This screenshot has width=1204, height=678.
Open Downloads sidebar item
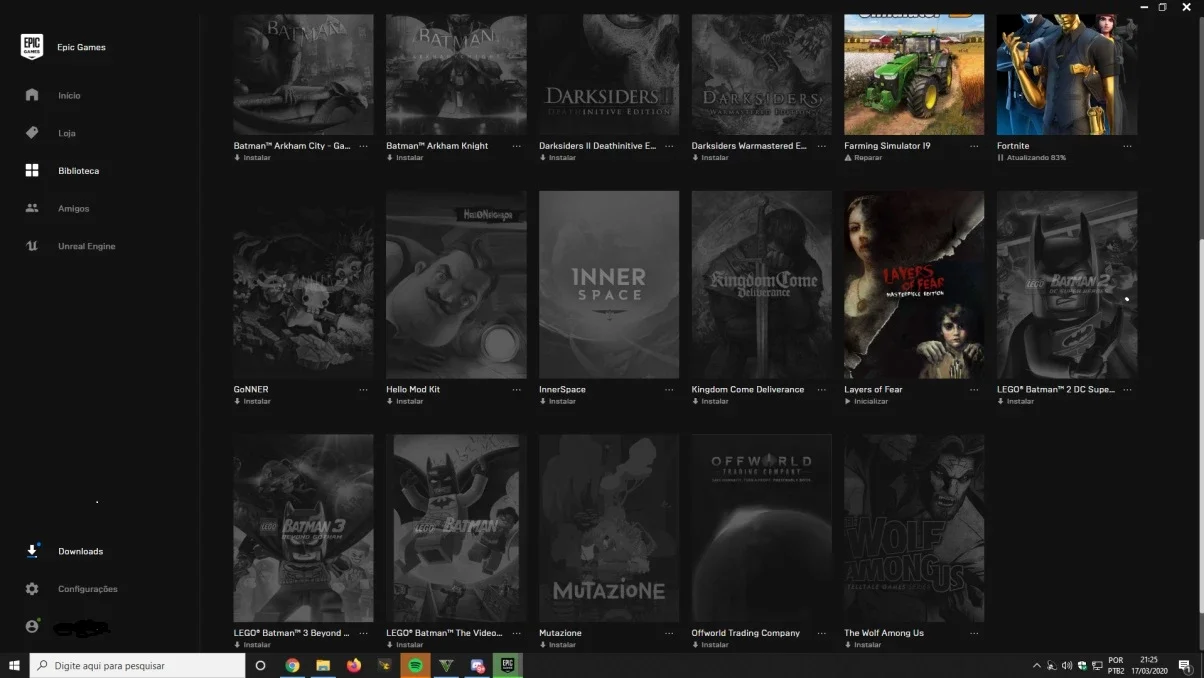pyautogui.click(x=80, y=552)
